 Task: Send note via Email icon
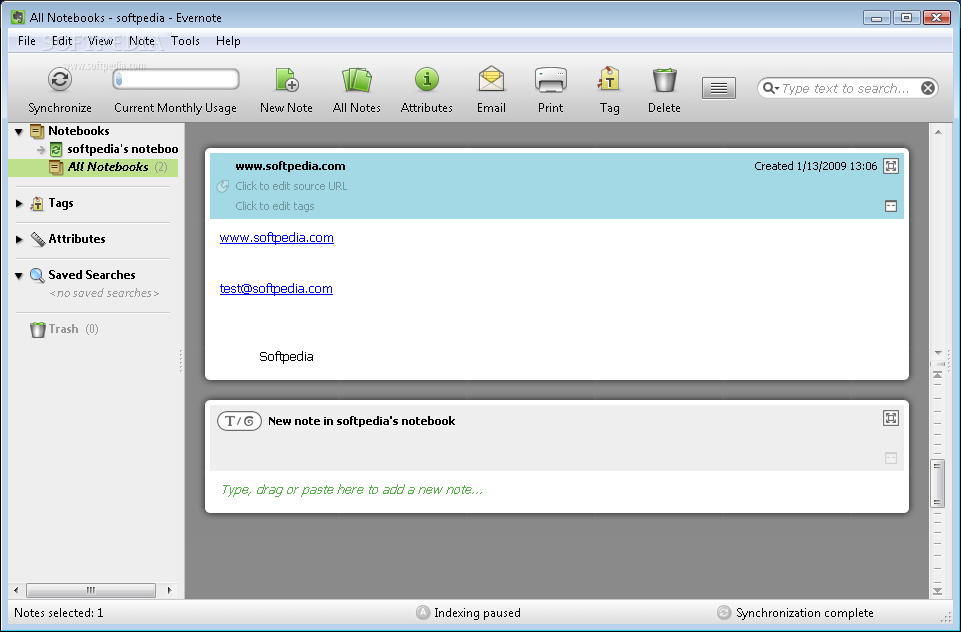point(491,80)
